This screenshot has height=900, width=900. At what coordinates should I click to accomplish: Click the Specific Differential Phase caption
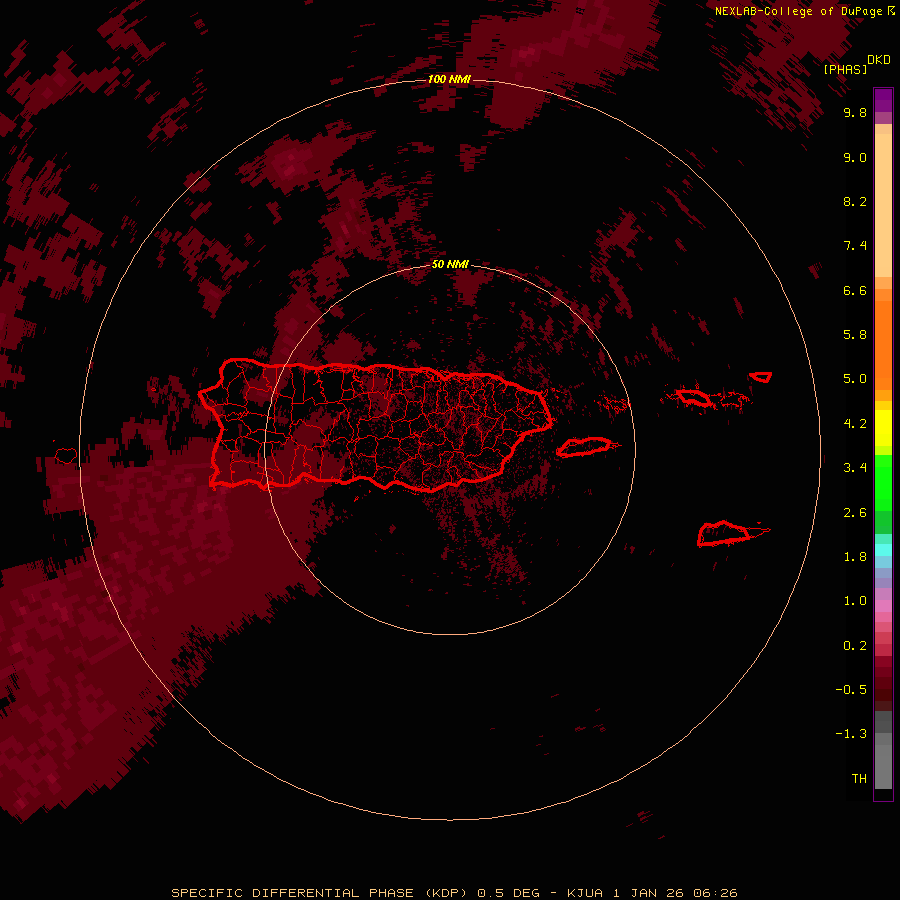point(454,893)
